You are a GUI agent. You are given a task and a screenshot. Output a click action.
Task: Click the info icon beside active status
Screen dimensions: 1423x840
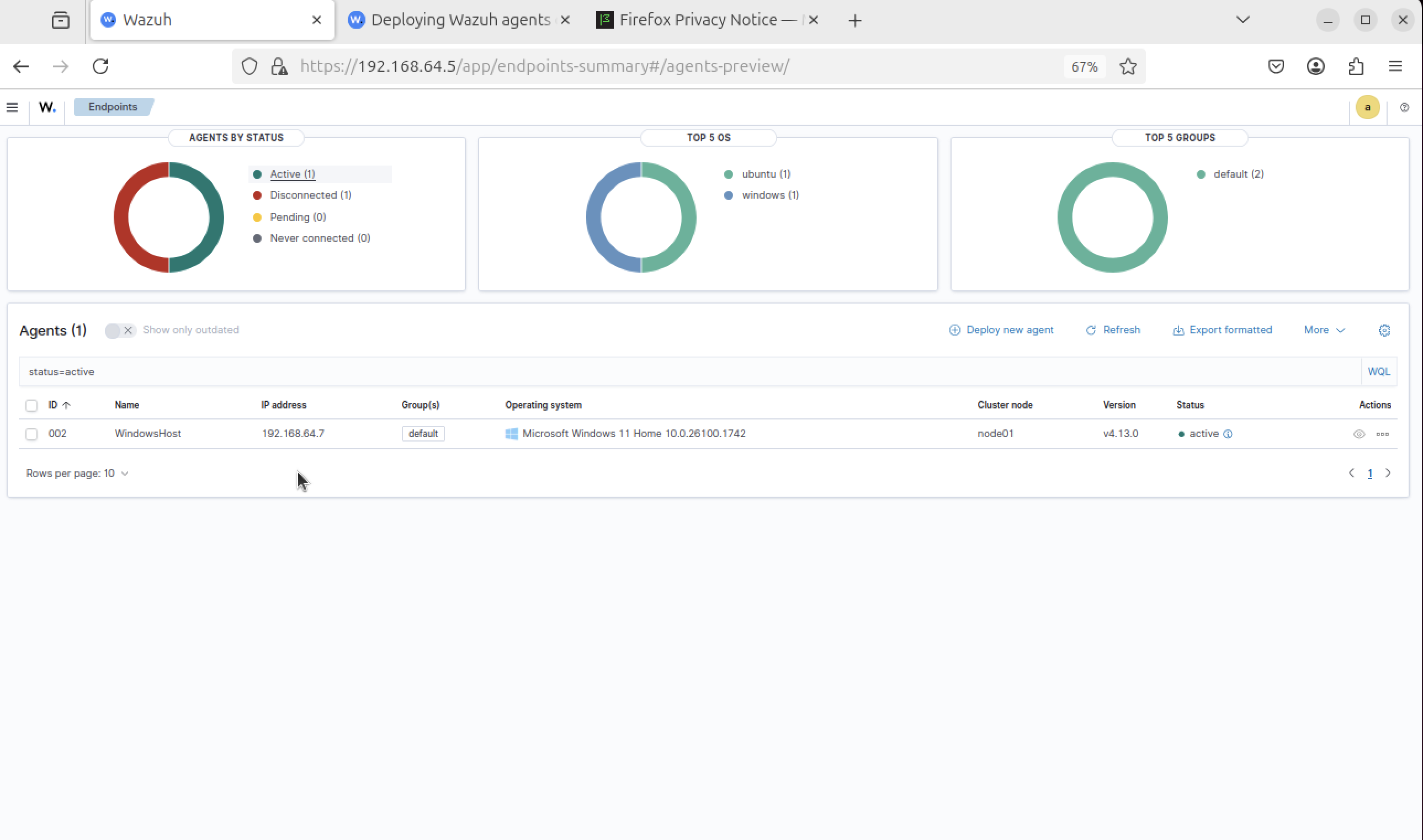1228,434
